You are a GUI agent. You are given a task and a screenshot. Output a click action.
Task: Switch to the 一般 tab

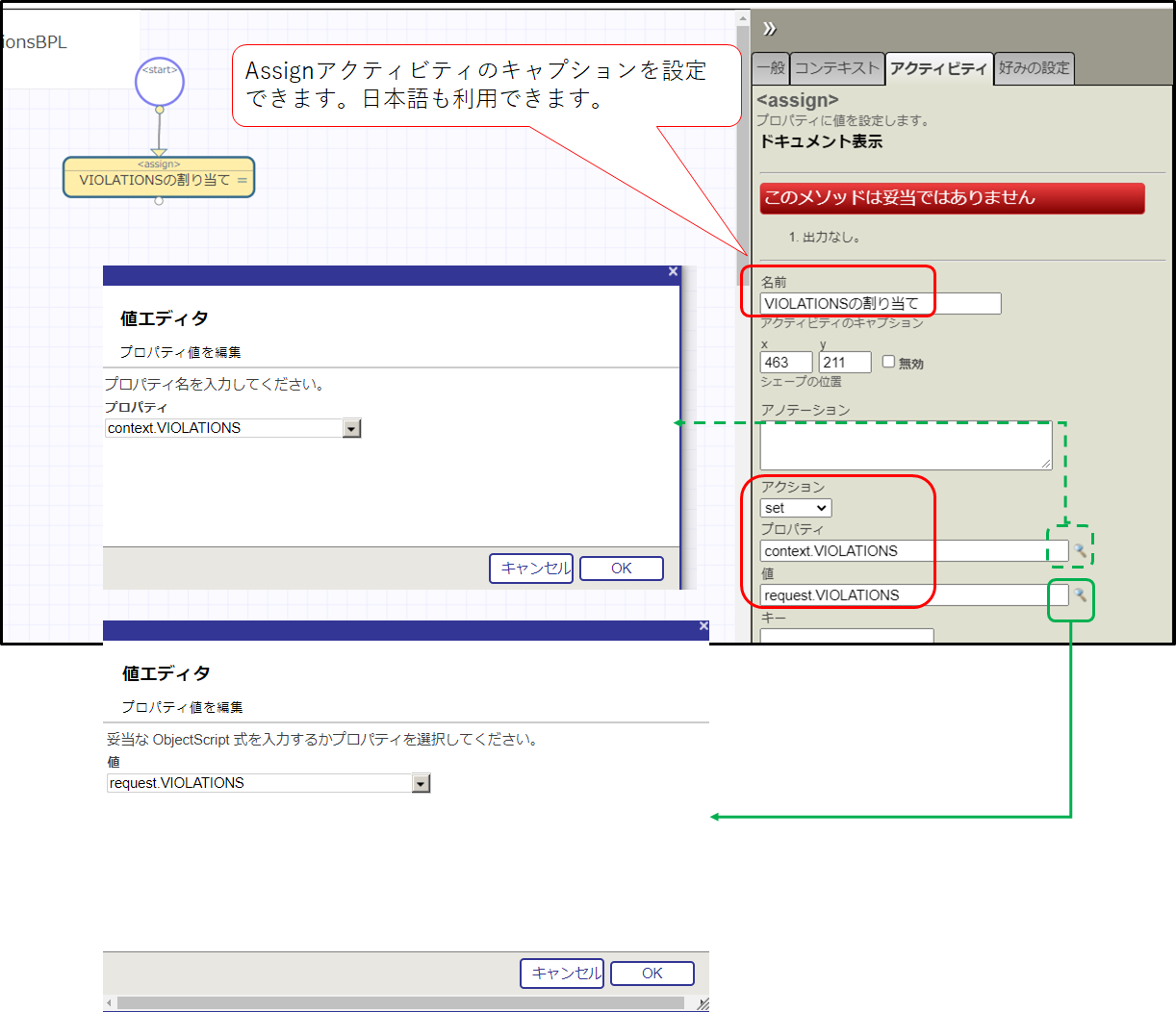[771, 68]
